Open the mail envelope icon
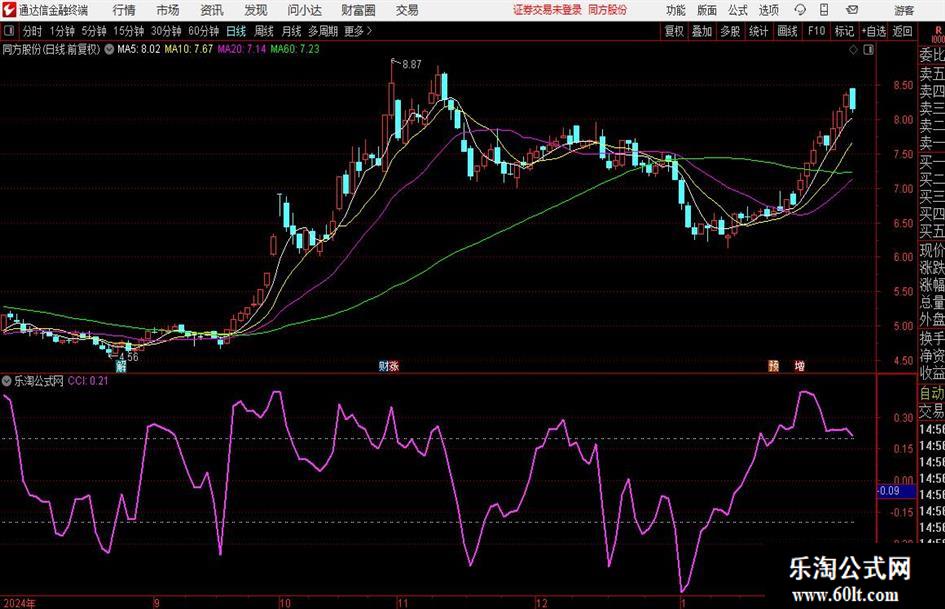 tap(852, 10)
